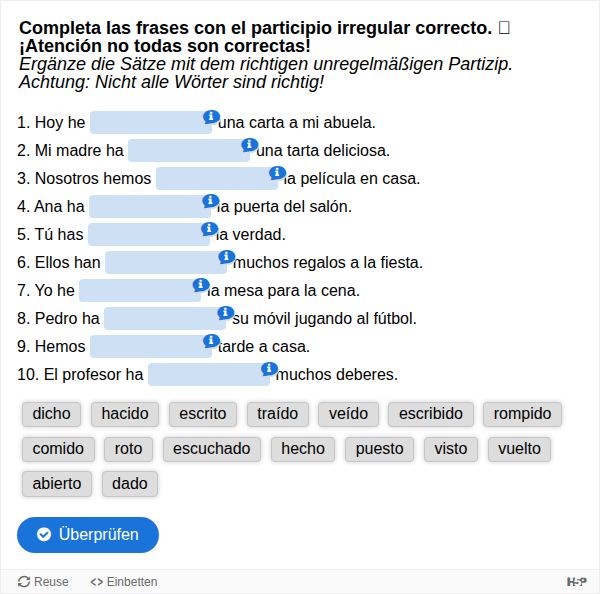The height and width of the screenshot is (594, 600).
Task: Select the word chip 'escrito'
Action: pos(203,414)
